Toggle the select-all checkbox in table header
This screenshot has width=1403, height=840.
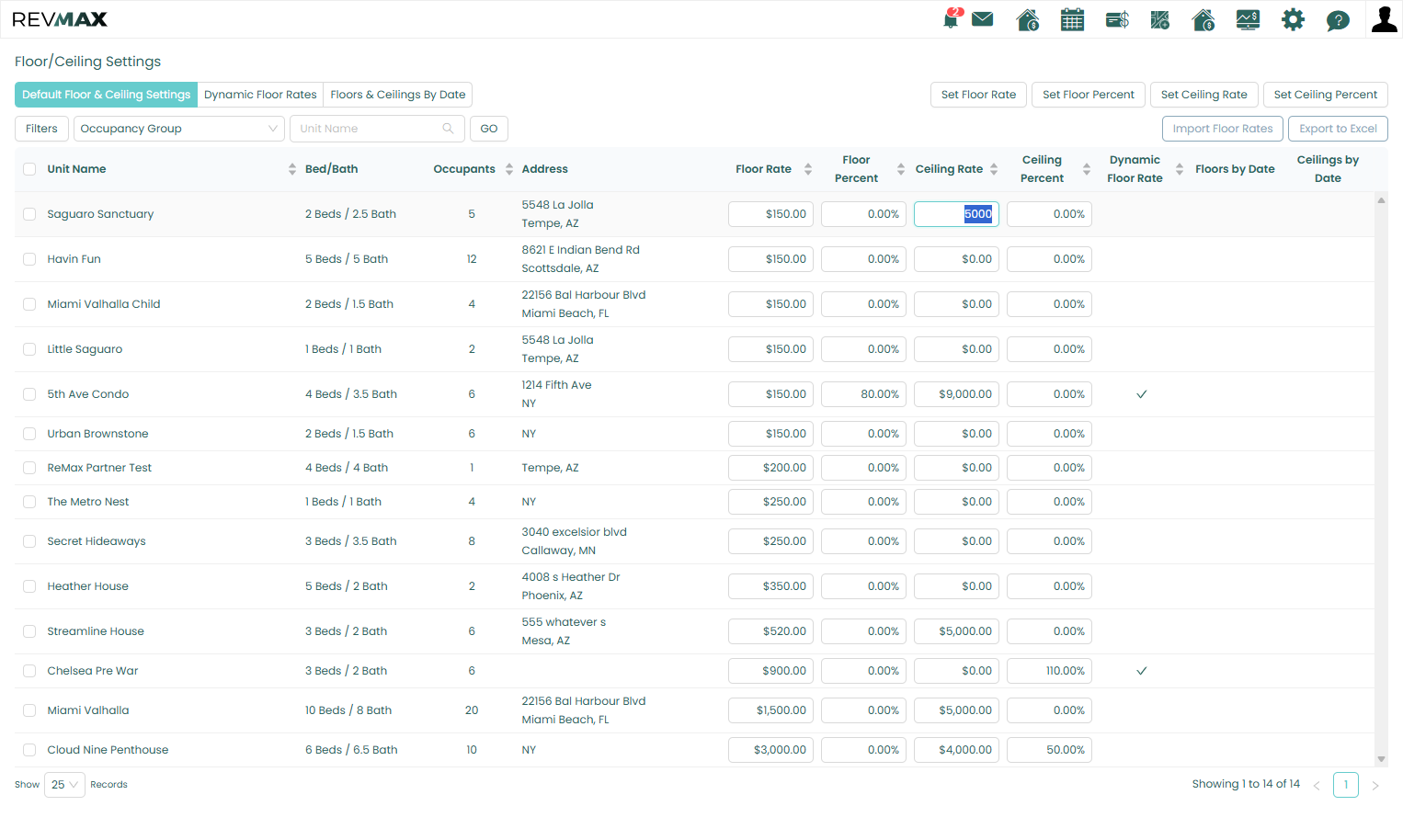pos(29,169)
